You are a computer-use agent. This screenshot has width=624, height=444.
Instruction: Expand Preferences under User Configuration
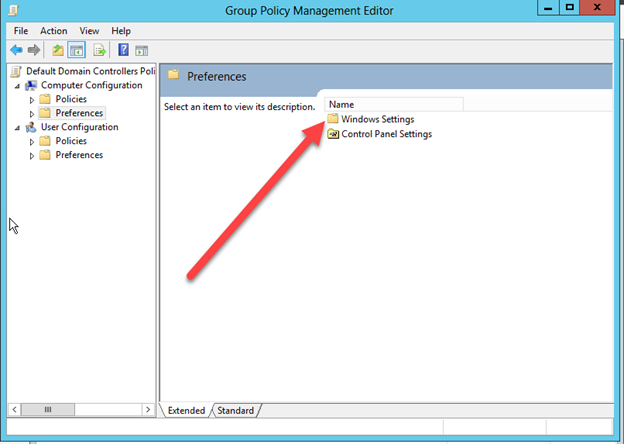32,156
